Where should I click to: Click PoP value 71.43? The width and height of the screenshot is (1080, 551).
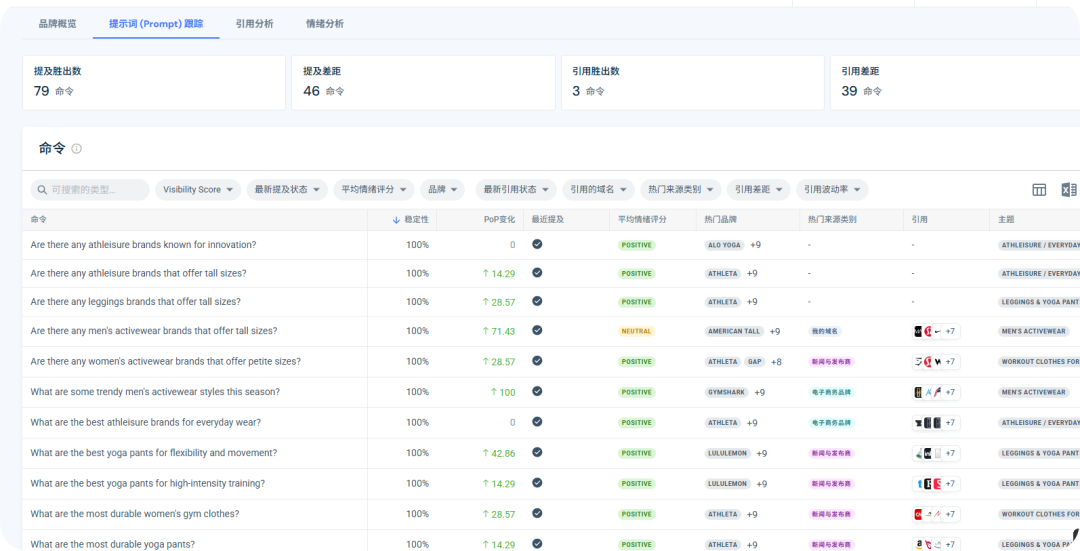[x=499, y=331]
